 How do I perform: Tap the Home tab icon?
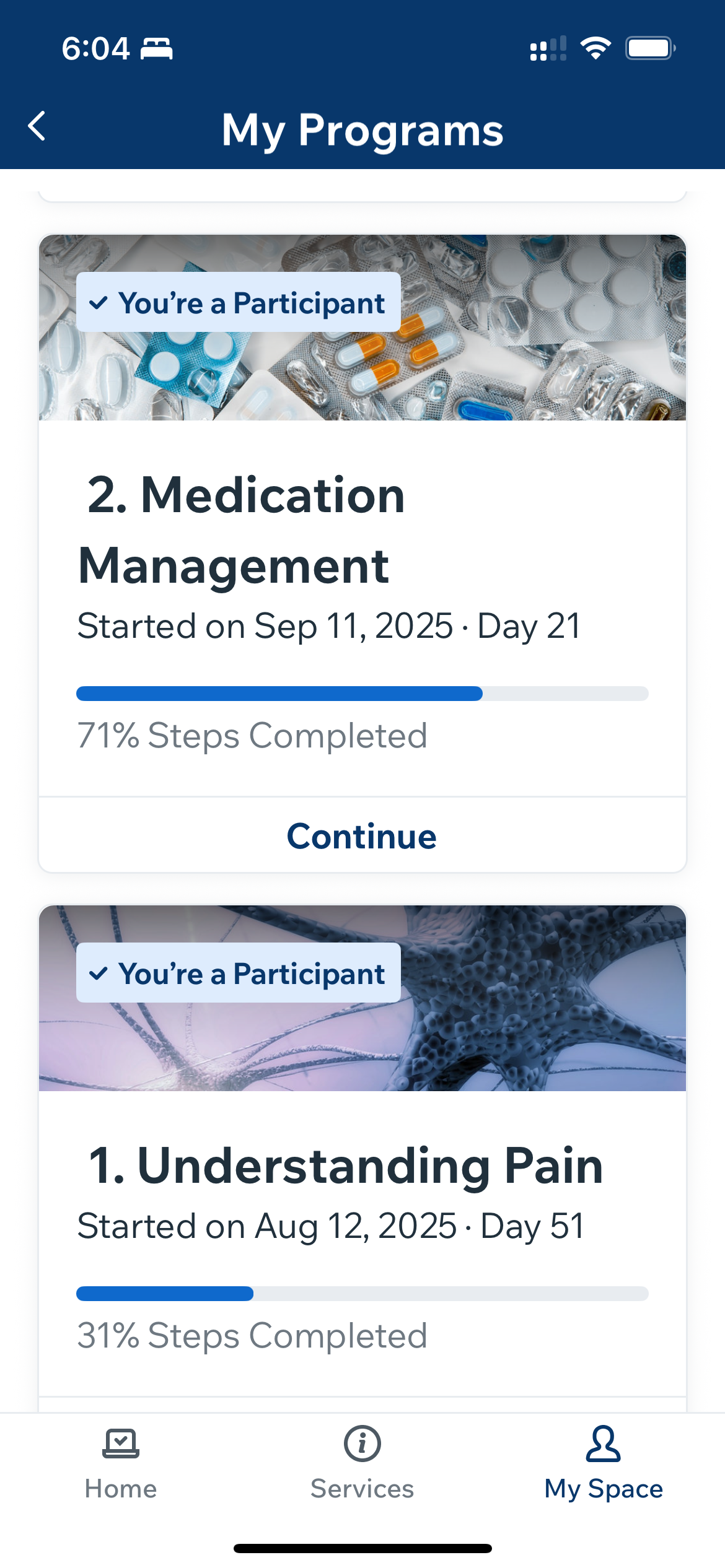point(121,1444)
